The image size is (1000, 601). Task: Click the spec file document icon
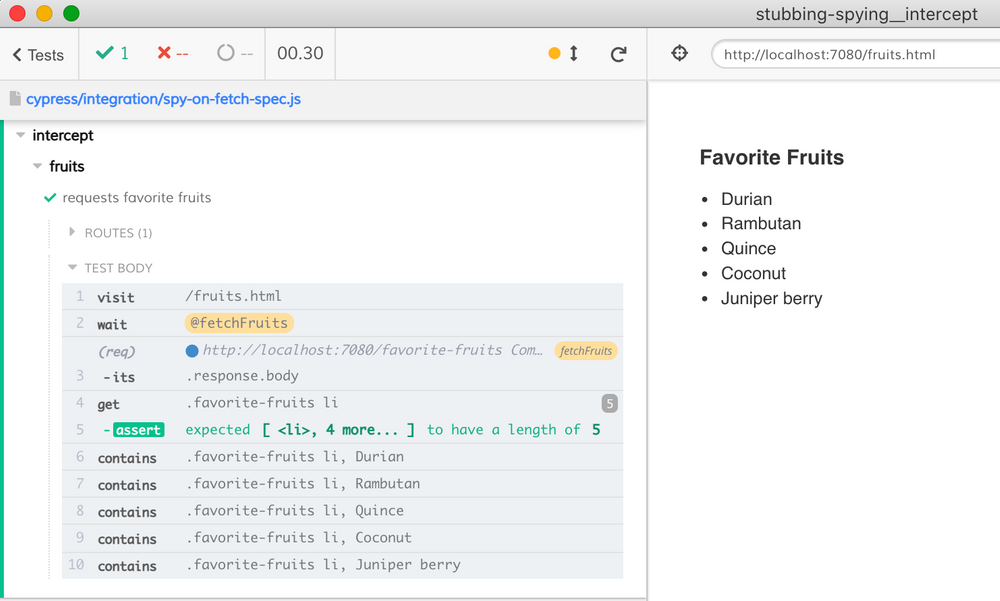click(15, 99)
